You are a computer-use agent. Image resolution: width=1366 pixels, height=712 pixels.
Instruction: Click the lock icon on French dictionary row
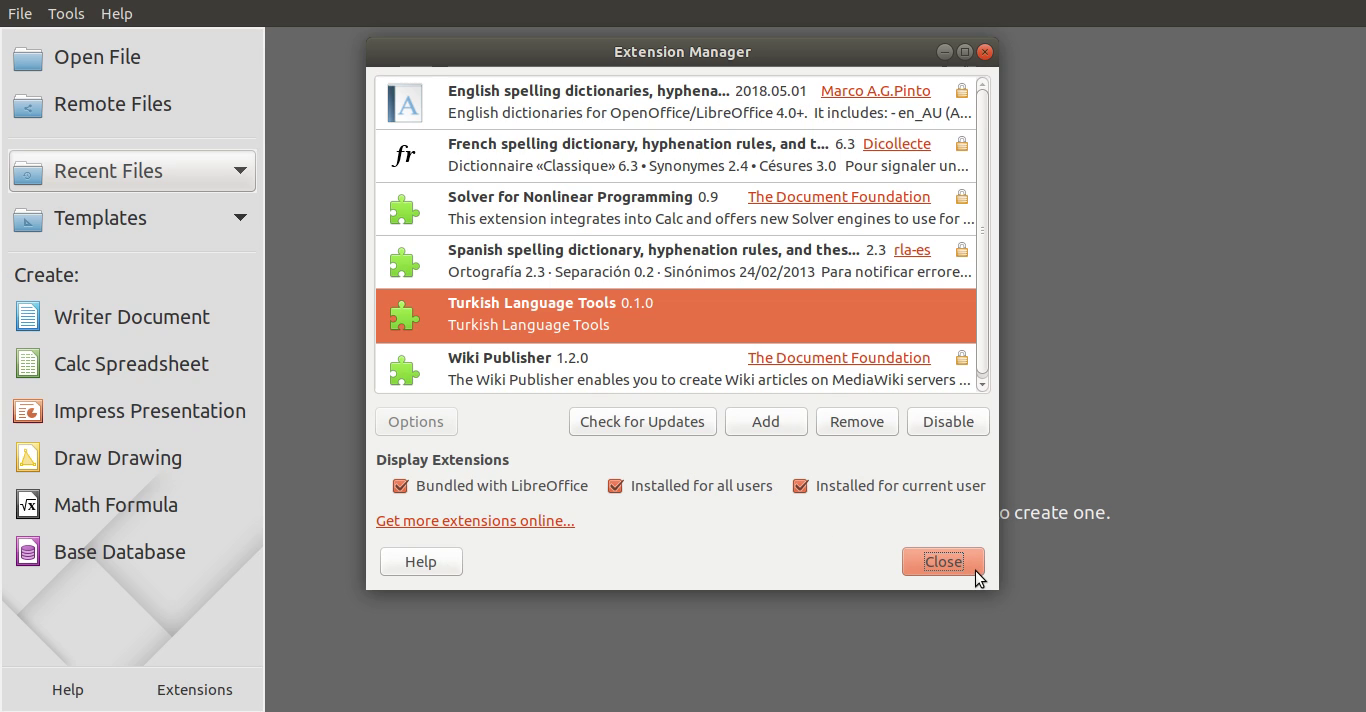(x=961, y=144)
